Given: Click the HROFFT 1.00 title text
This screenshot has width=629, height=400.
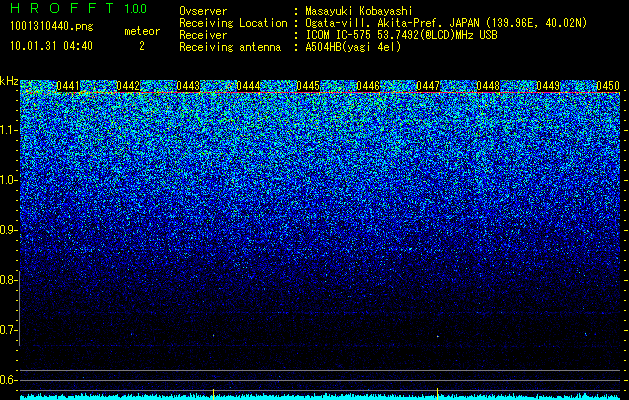Looking at the screenshot, I should click(78, 8).
